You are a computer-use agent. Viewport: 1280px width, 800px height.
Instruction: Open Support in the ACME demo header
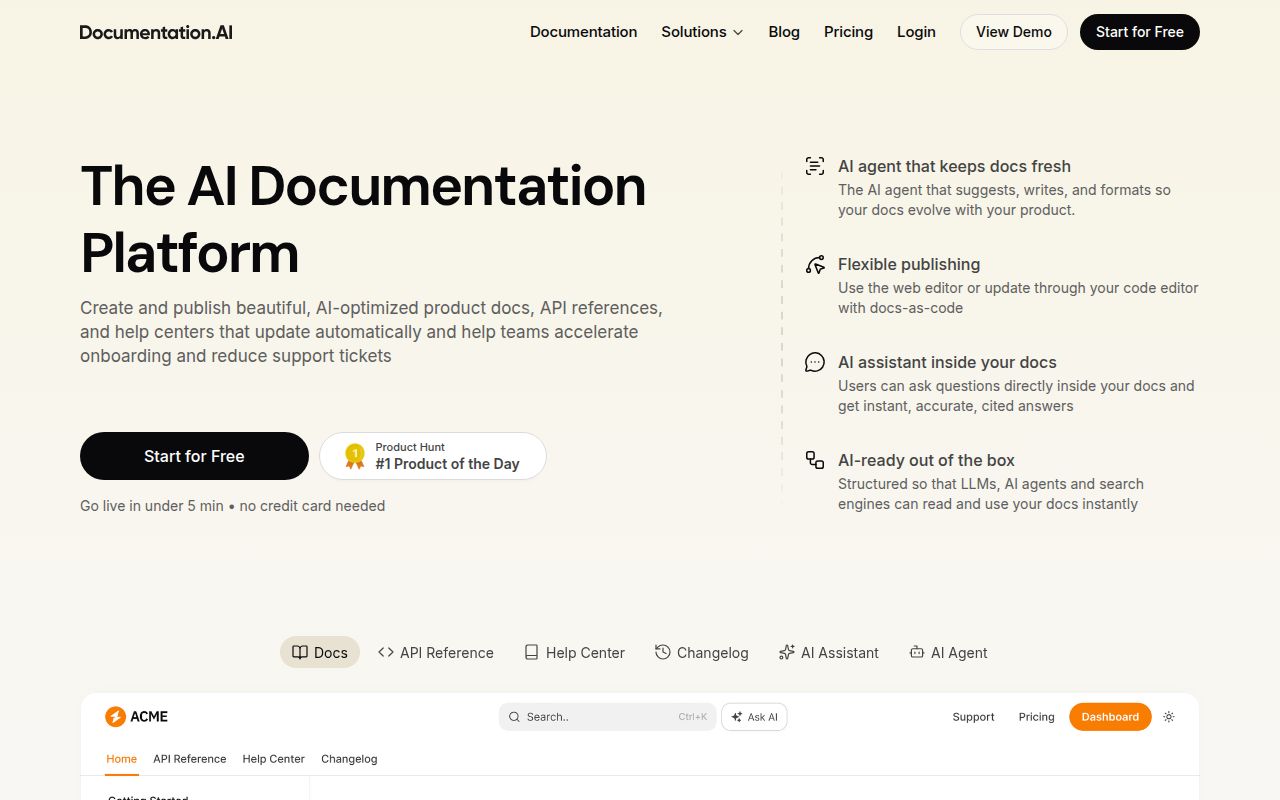973,717
